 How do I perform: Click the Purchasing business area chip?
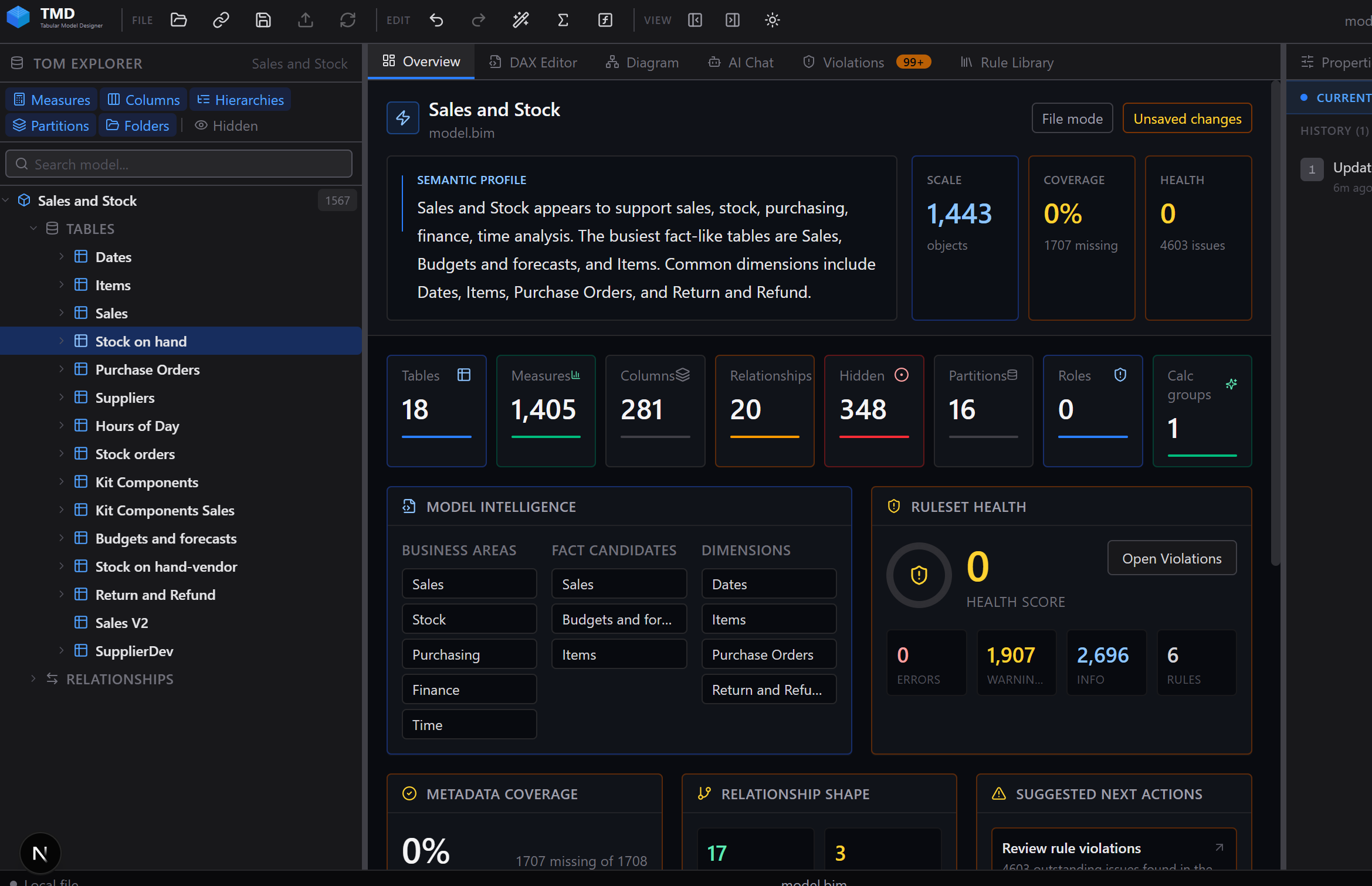[469, 654]
